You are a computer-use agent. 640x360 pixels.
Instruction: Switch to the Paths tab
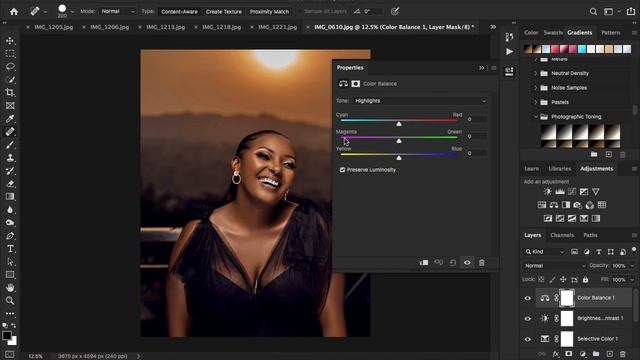tap(590, 235)
